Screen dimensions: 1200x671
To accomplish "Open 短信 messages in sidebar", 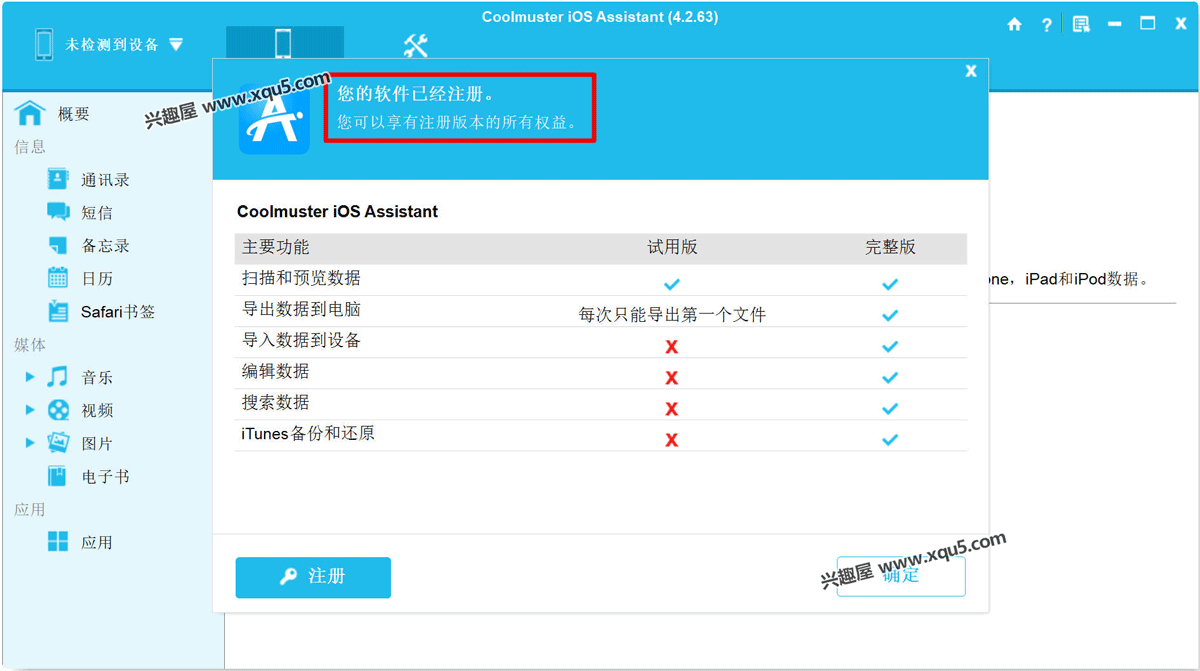I will coord(97,213).
